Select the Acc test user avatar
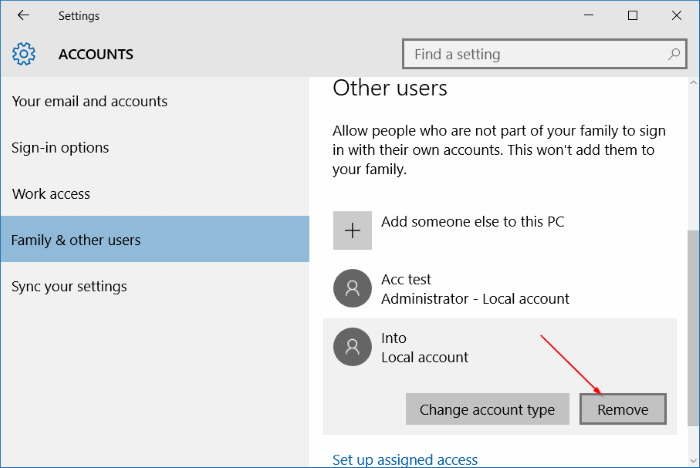Screen dimensions: 700x468 click(352, 289)
